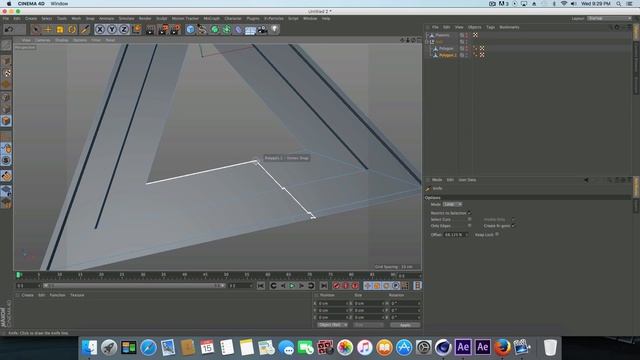Go to start of timeline button

[x=260, y=286]
